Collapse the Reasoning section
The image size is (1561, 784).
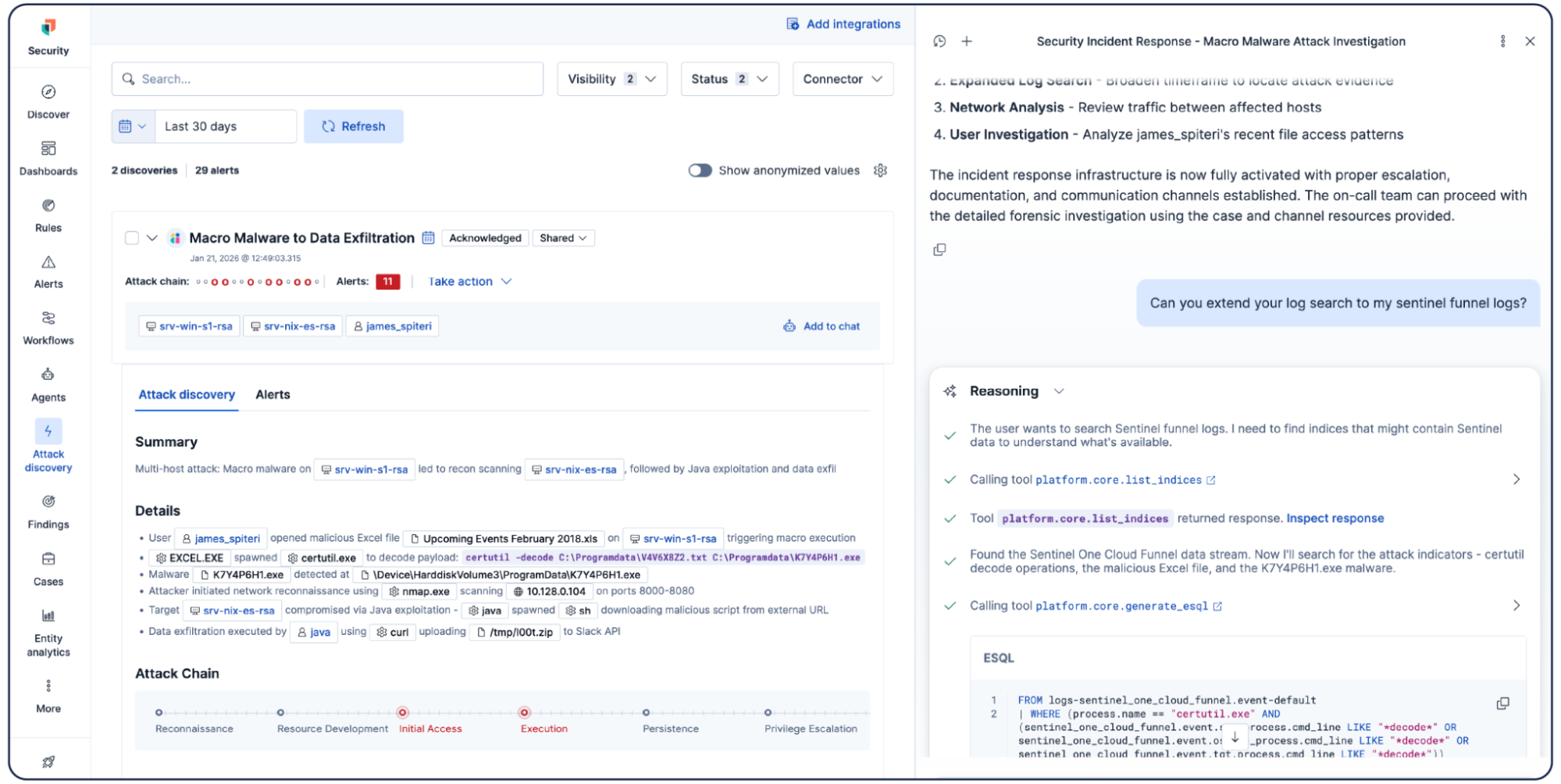(1059, 390)
